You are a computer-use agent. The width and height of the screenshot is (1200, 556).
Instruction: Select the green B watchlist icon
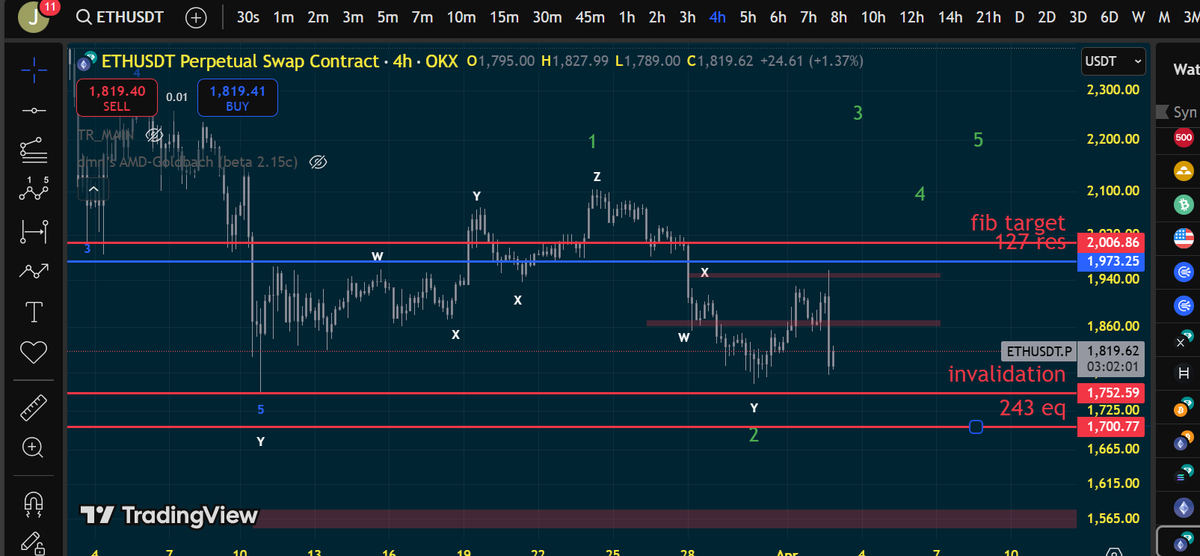click(x=1183, y=204)
